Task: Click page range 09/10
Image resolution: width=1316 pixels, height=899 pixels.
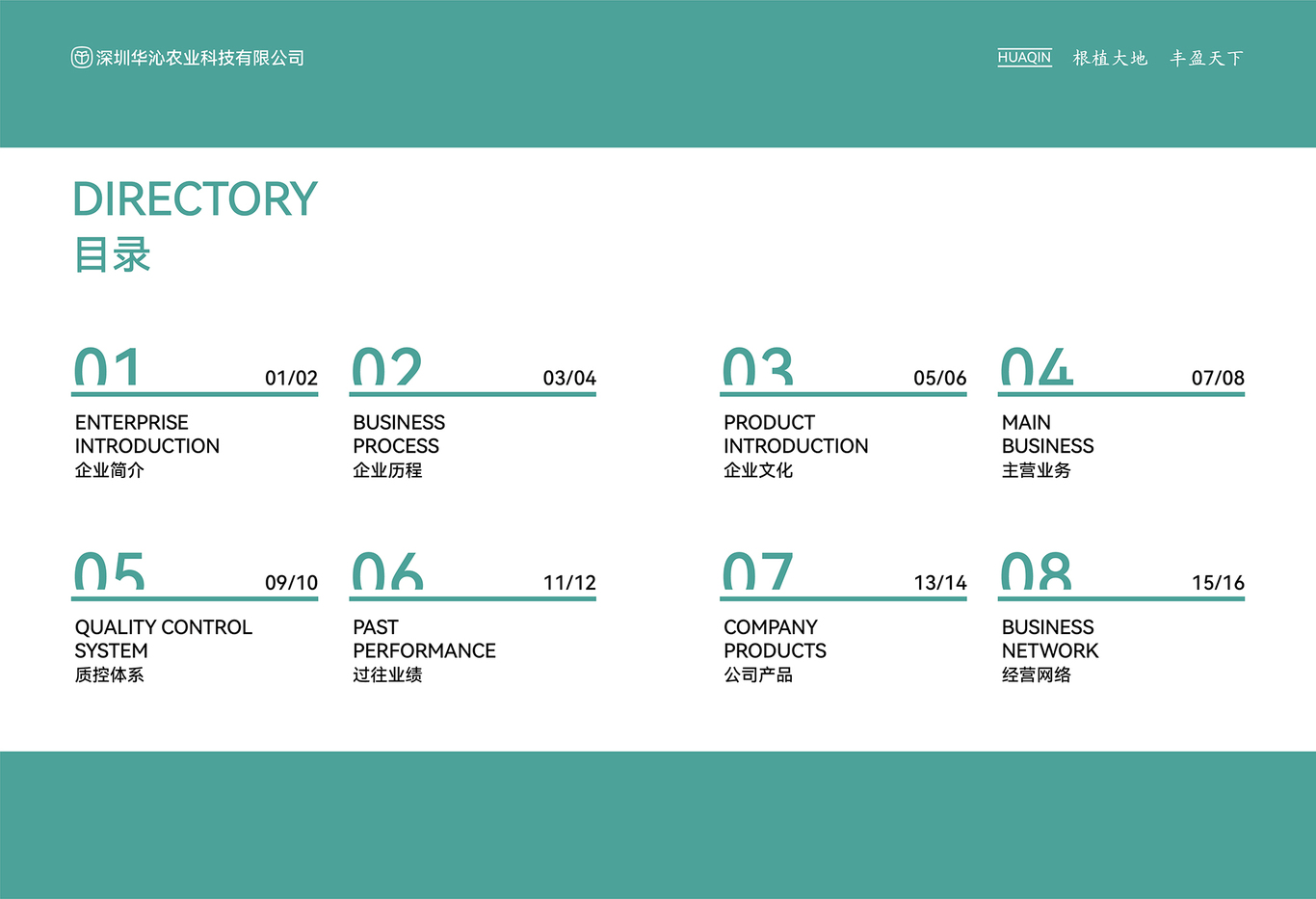Action: point(291,583)
